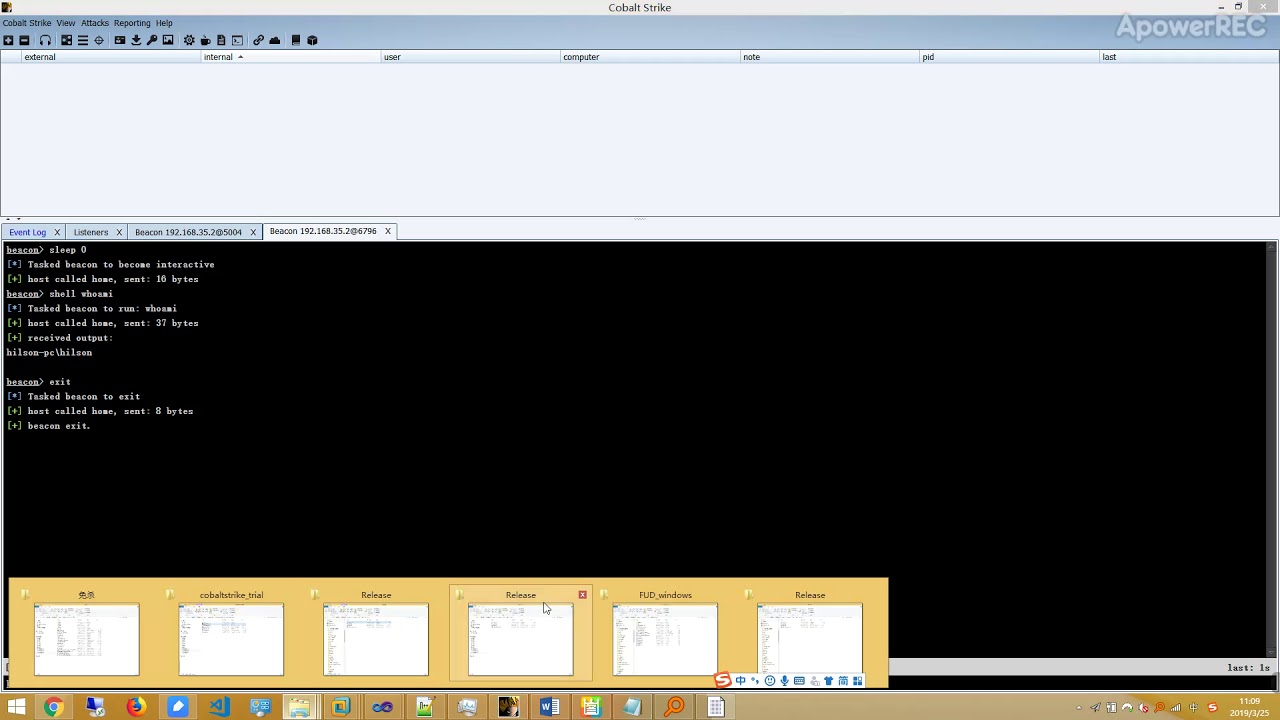Close the Beacon 192.168.35.2@5004 tab
This screenshot has width=1280, height=720.
point(253,232)
